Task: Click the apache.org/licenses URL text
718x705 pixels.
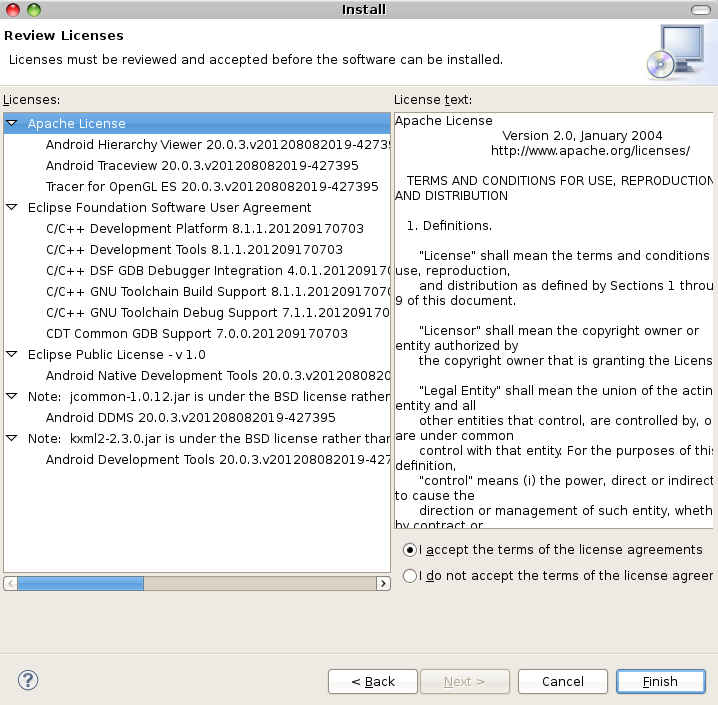Action: (x=590, y=151)
